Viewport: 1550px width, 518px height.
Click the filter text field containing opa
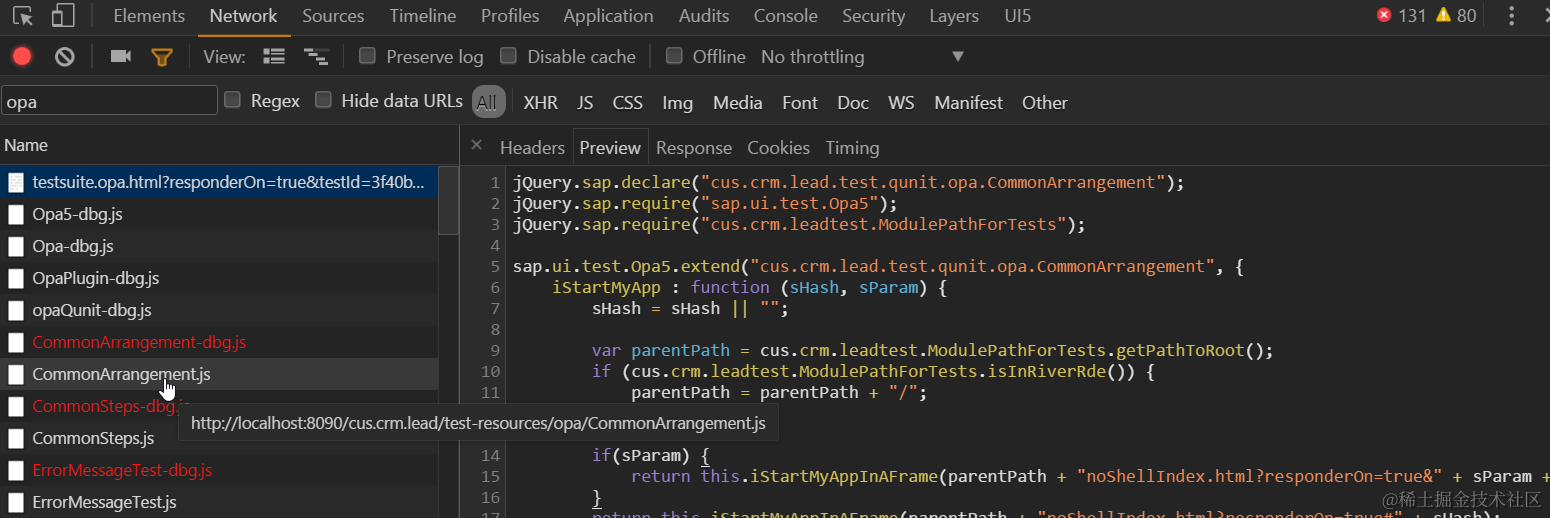point(109,101)
